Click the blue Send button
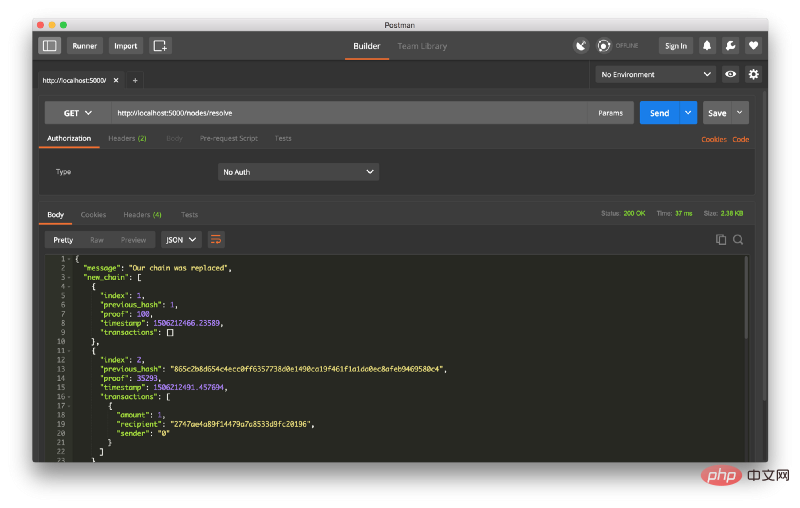 [660, 113]
